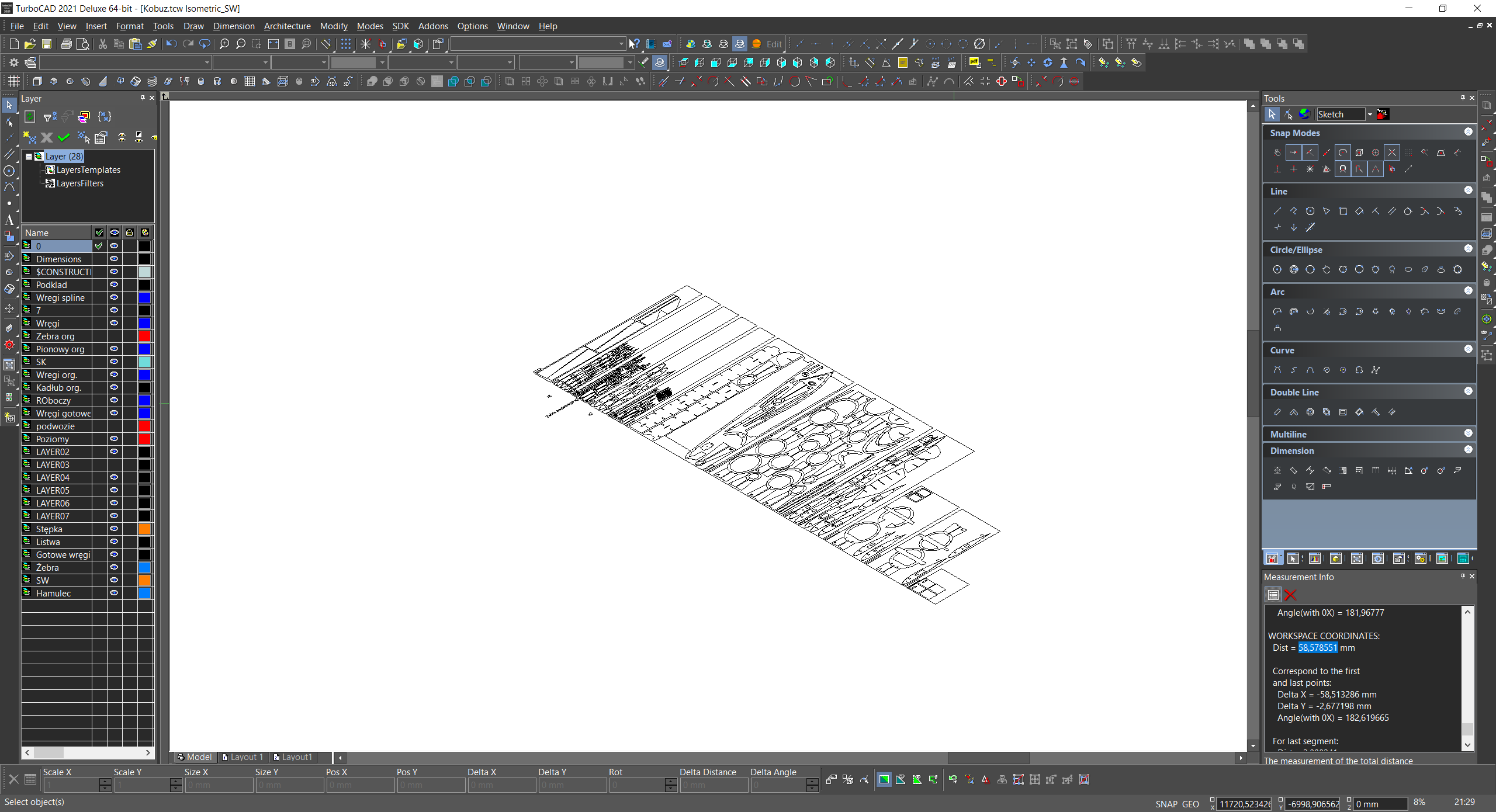Click the Grid icon on left toolbar
This screenshot has width=1496, height=812.
pos(13,81)
